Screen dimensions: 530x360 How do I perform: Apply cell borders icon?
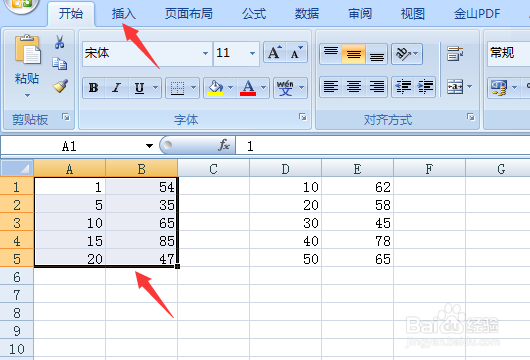tap(177, 88)
